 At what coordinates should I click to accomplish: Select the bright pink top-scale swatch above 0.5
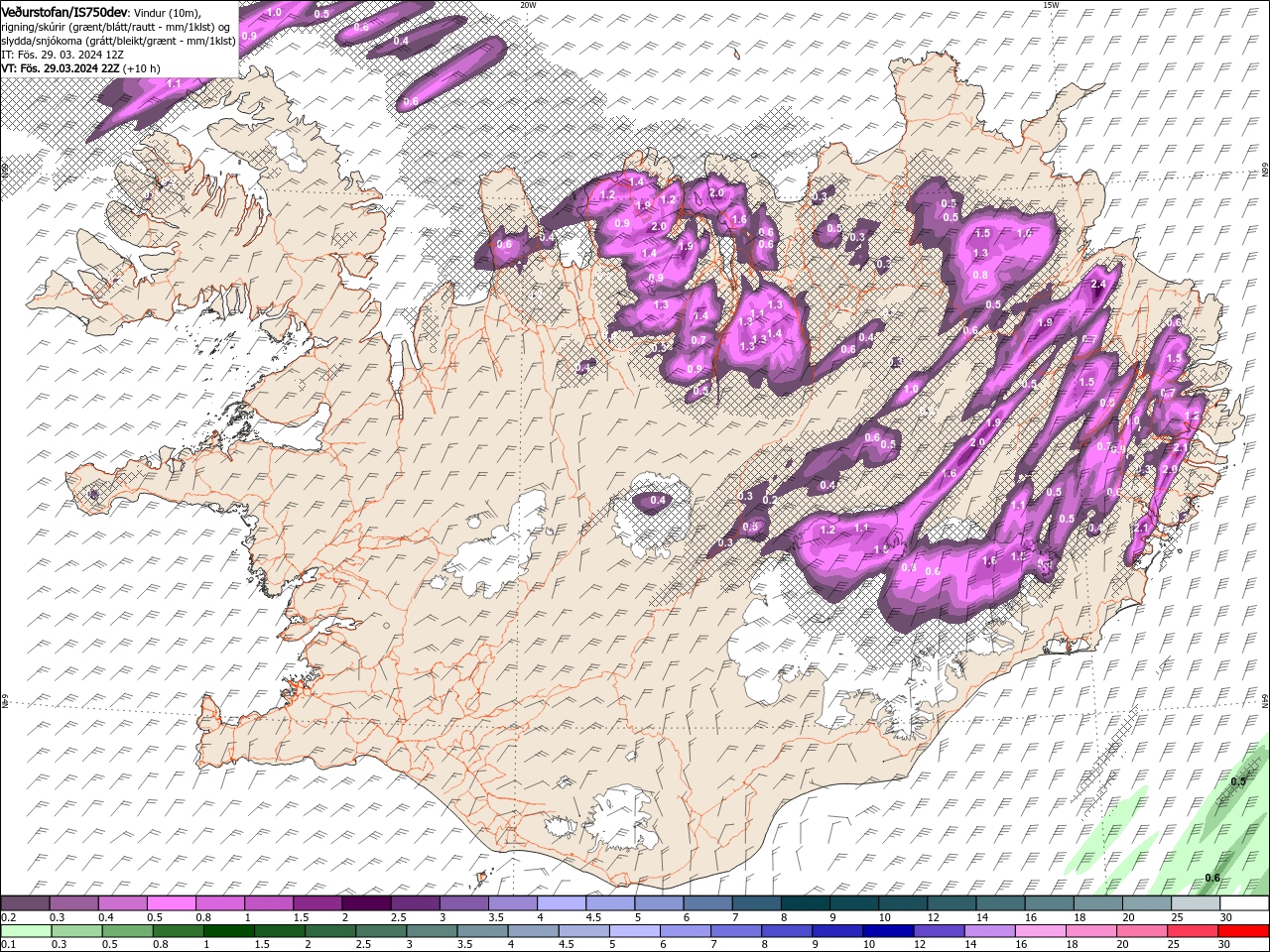[x=171, y=903]
